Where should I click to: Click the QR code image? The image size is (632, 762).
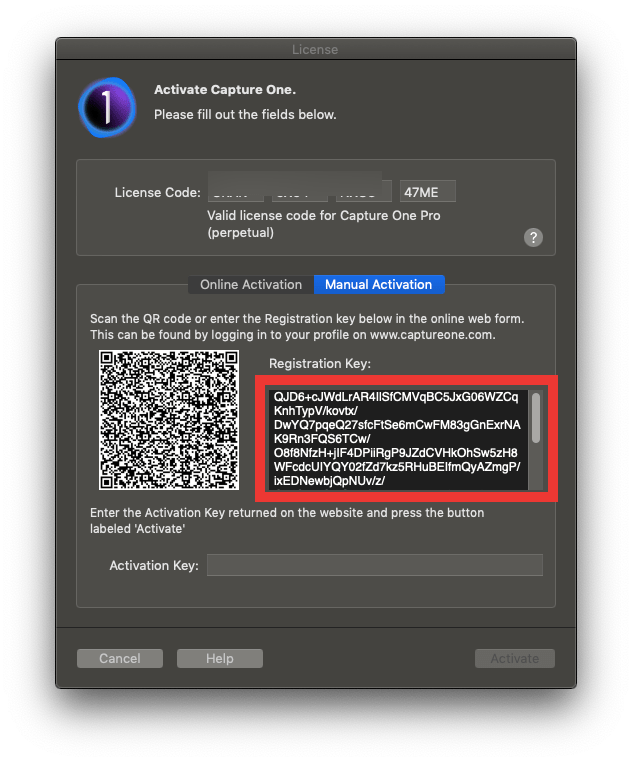tap(169, 420)
